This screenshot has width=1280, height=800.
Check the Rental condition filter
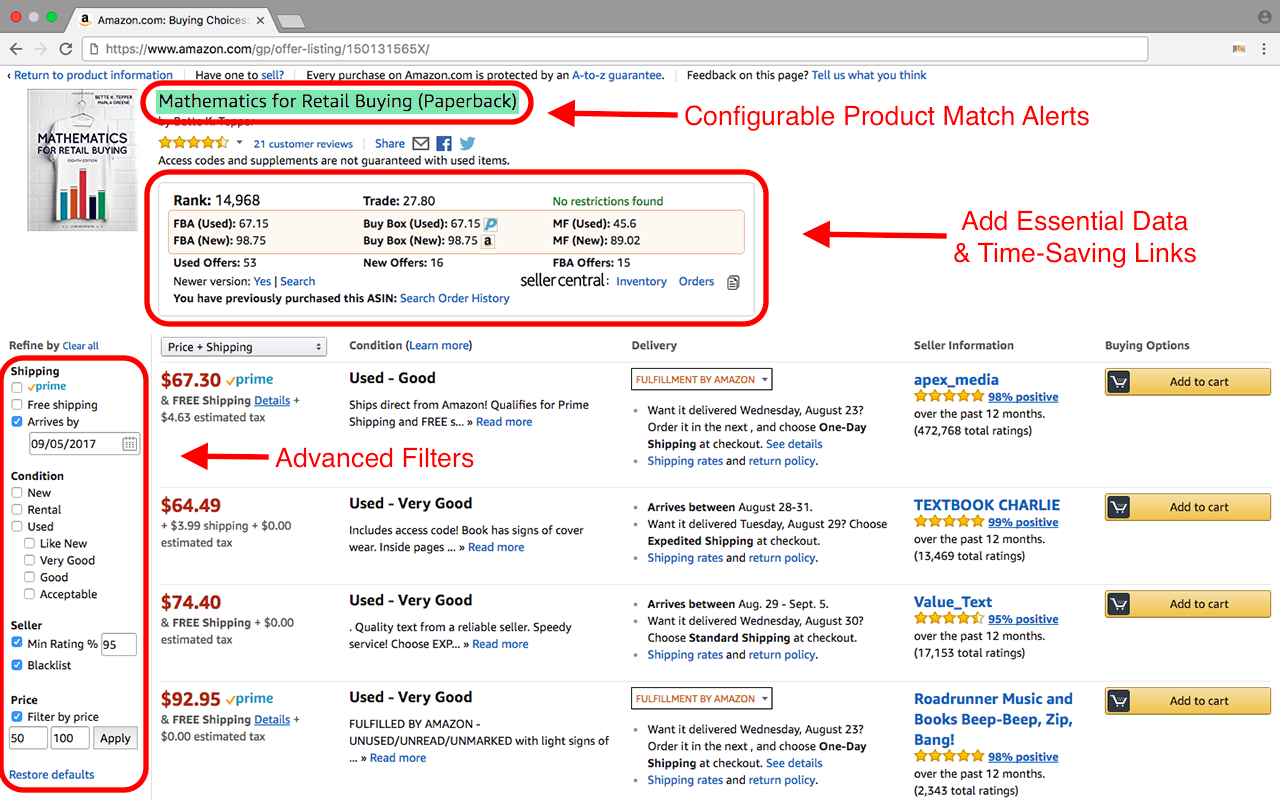[17, 510]
